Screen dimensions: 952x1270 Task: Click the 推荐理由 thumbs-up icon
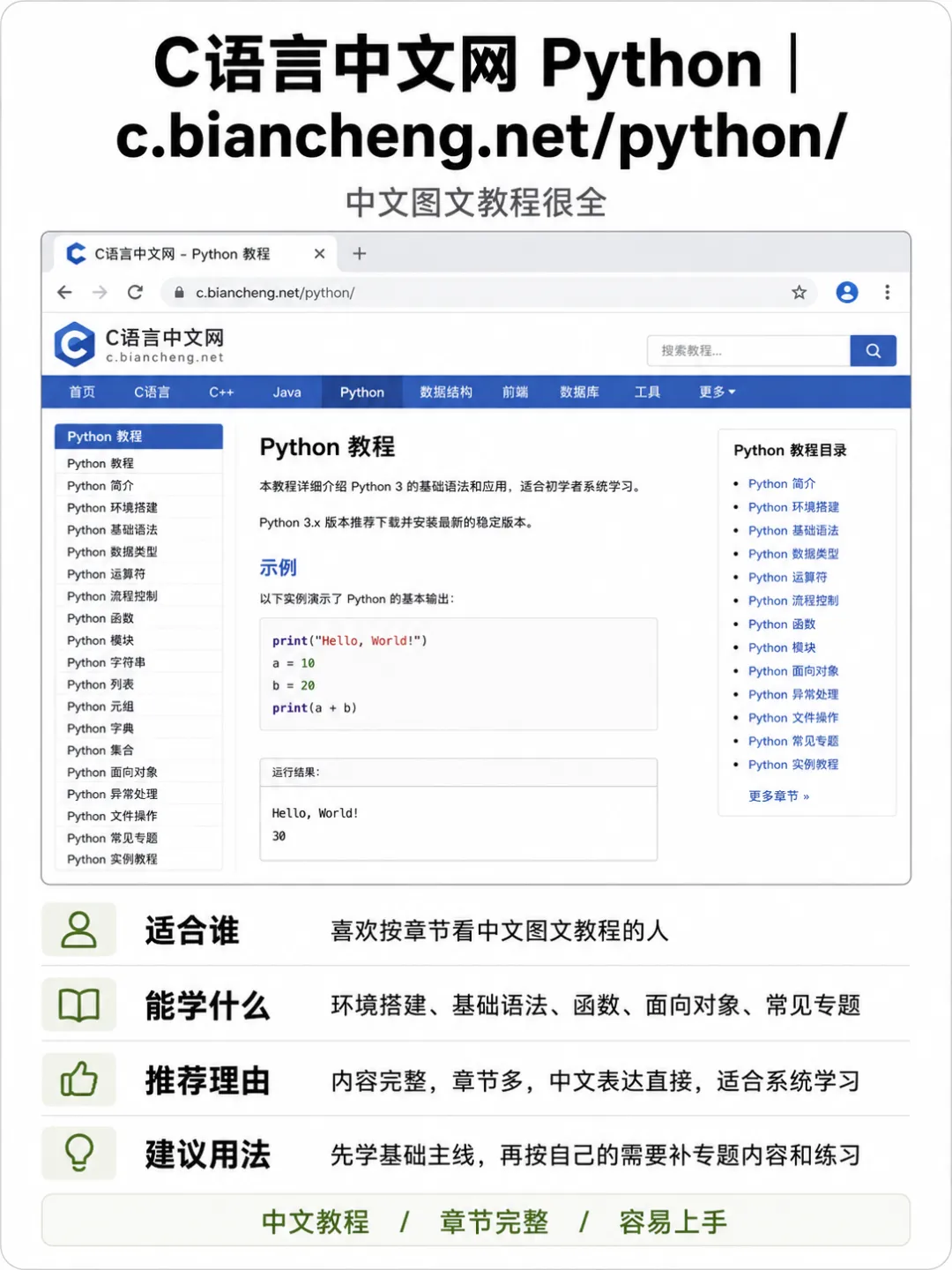79,1079
